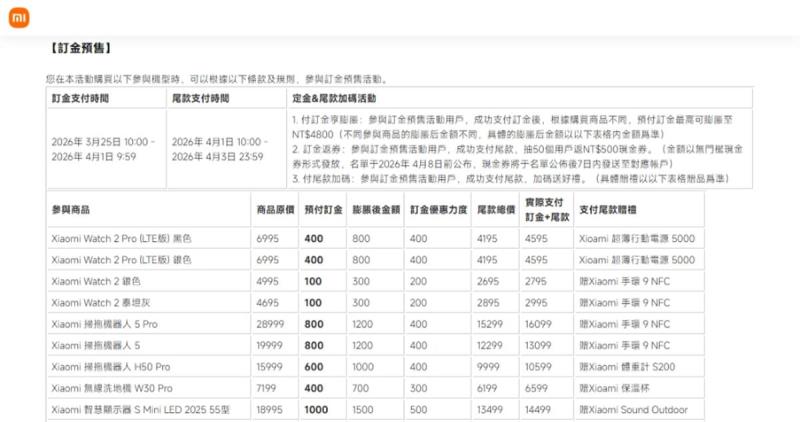Click actual payment 13099

[x=538, y=346]
